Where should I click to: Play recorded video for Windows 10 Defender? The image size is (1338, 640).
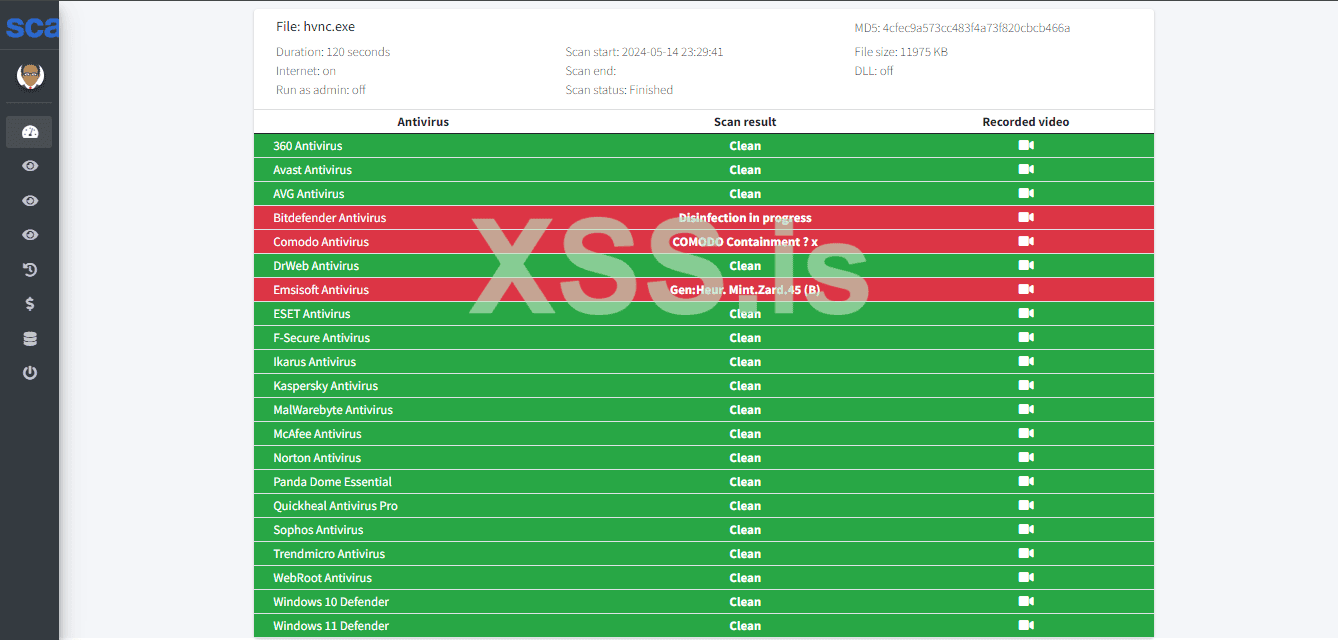pos(1026,601)
